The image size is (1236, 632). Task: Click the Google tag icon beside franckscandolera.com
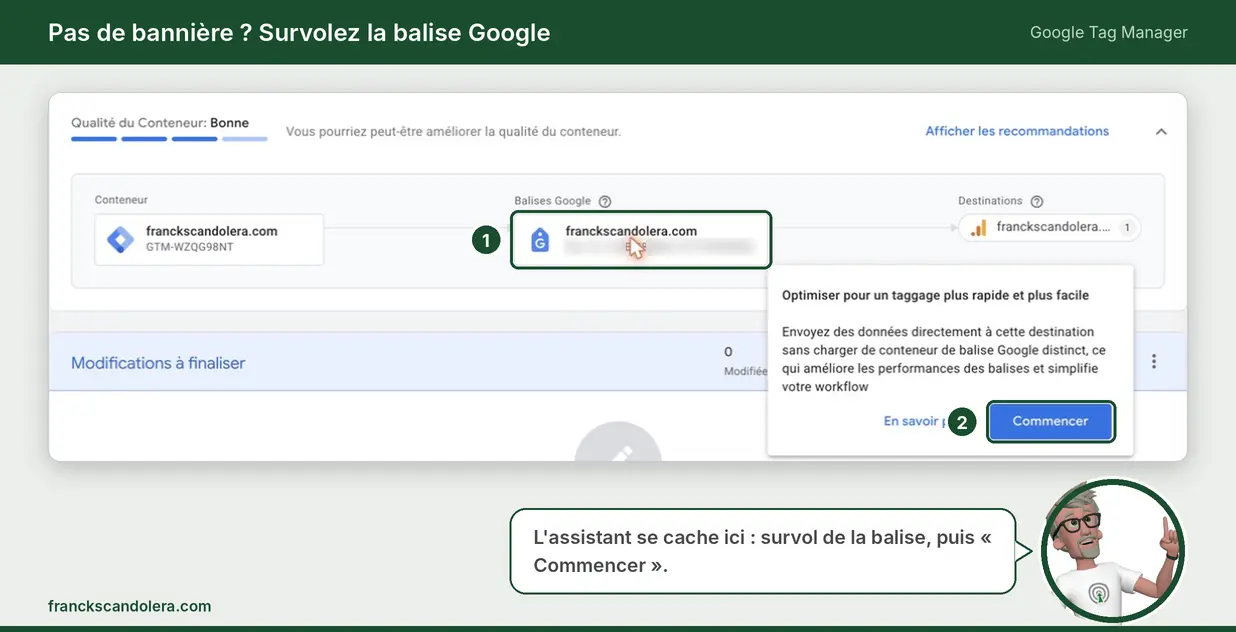[x=540, y=240]
